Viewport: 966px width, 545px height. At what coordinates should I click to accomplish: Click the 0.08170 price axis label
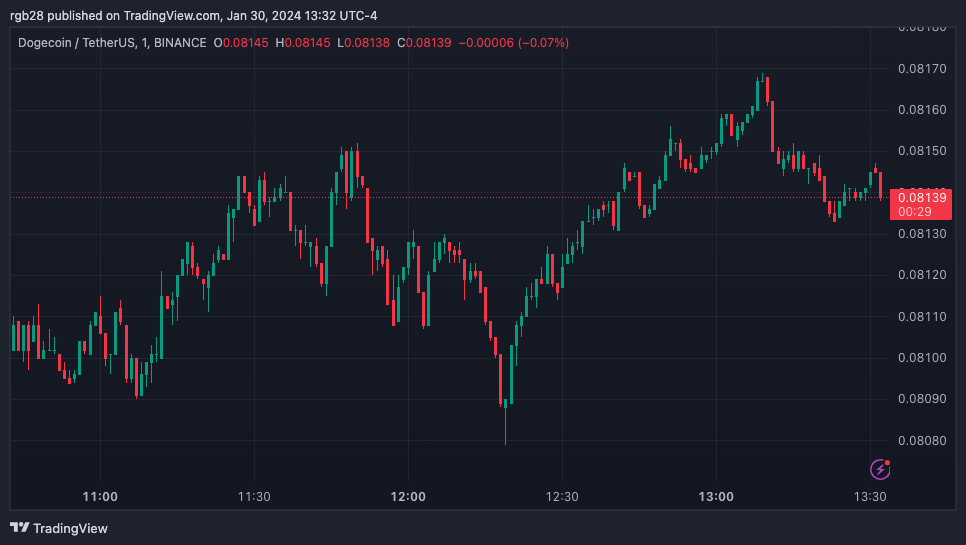pyautogui.click(x=922, y=69)
